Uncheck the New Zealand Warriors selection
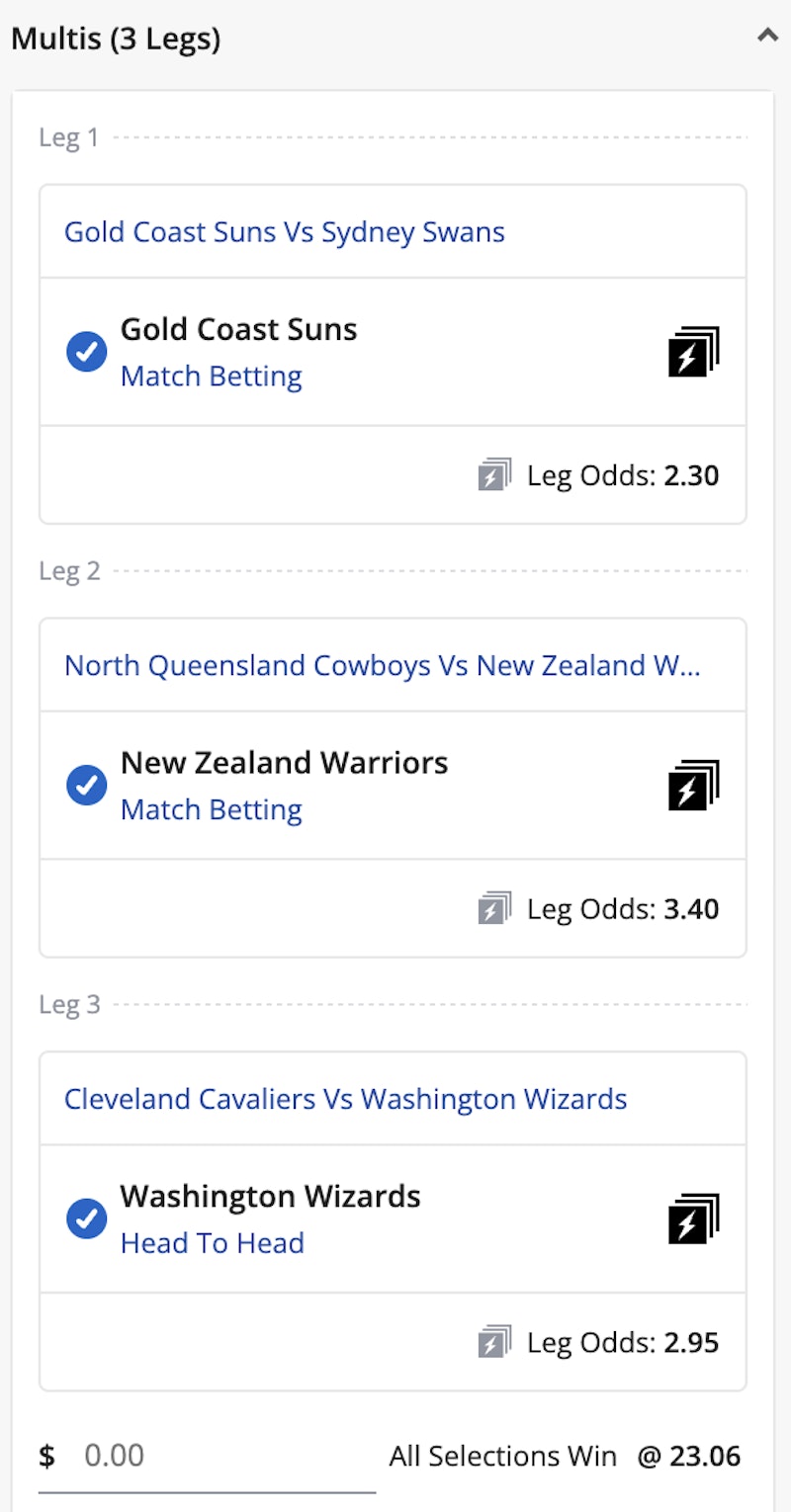This screenshot has height=1512, width=791. pyautogui.click(x=87, y=786)
